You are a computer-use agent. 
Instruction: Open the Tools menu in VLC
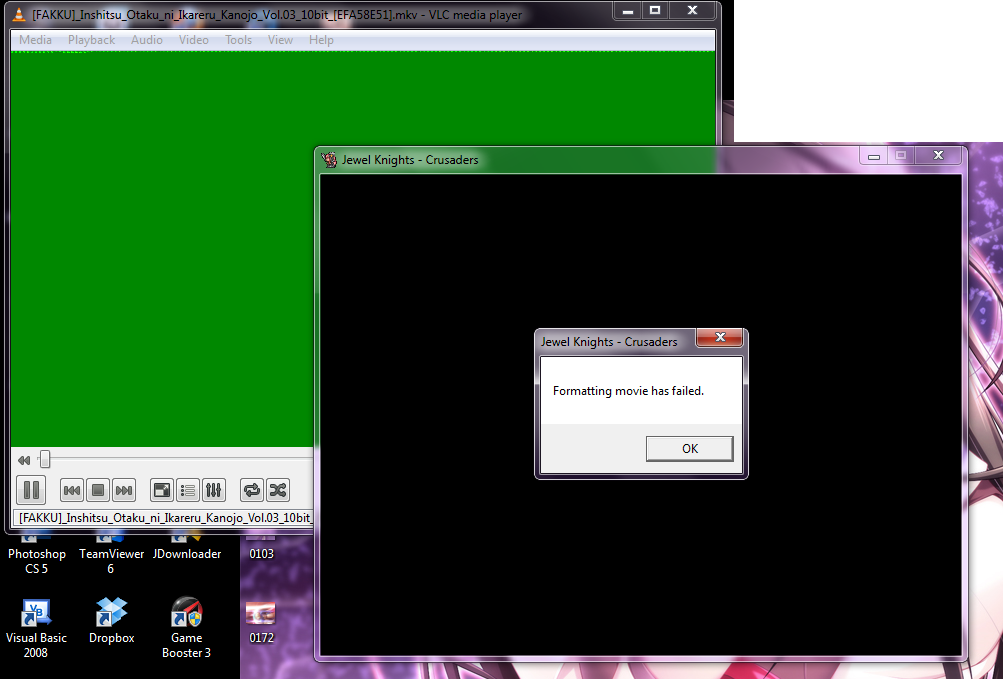[x=238, y=40]
